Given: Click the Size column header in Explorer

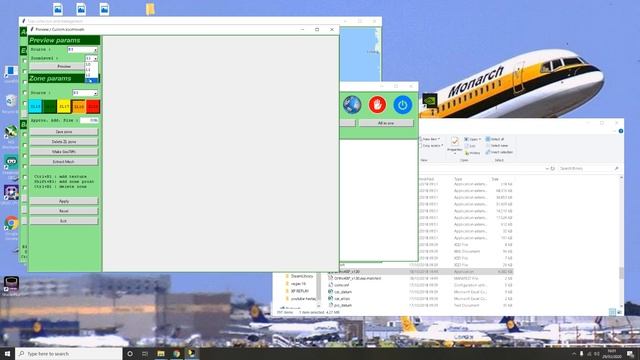Looking at the screenshot, I should point(495,179).
